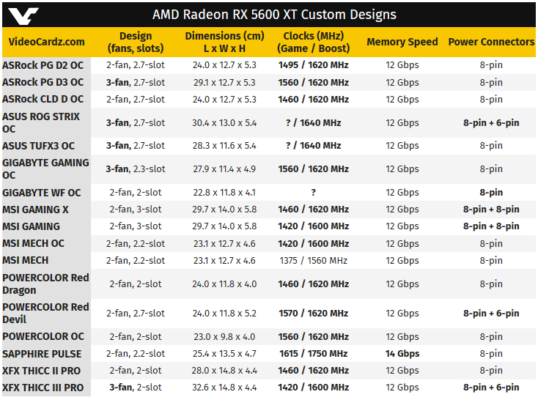Click the MSI GAMING X row label
Viewport: 538px width, 400px height.
coord(35,210)
